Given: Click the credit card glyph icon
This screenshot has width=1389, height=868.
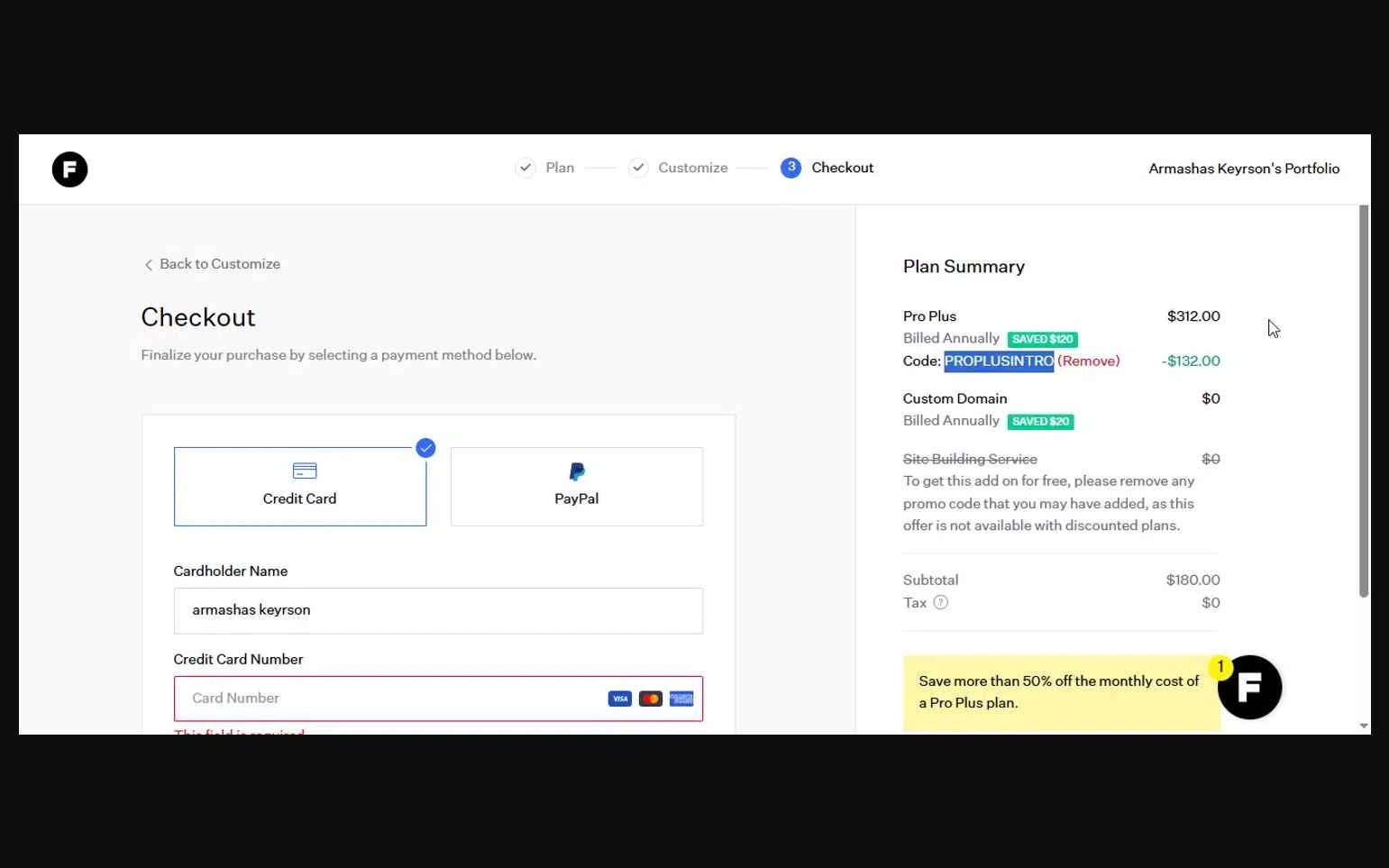Looking at the screenshot, I should point(305,471).
